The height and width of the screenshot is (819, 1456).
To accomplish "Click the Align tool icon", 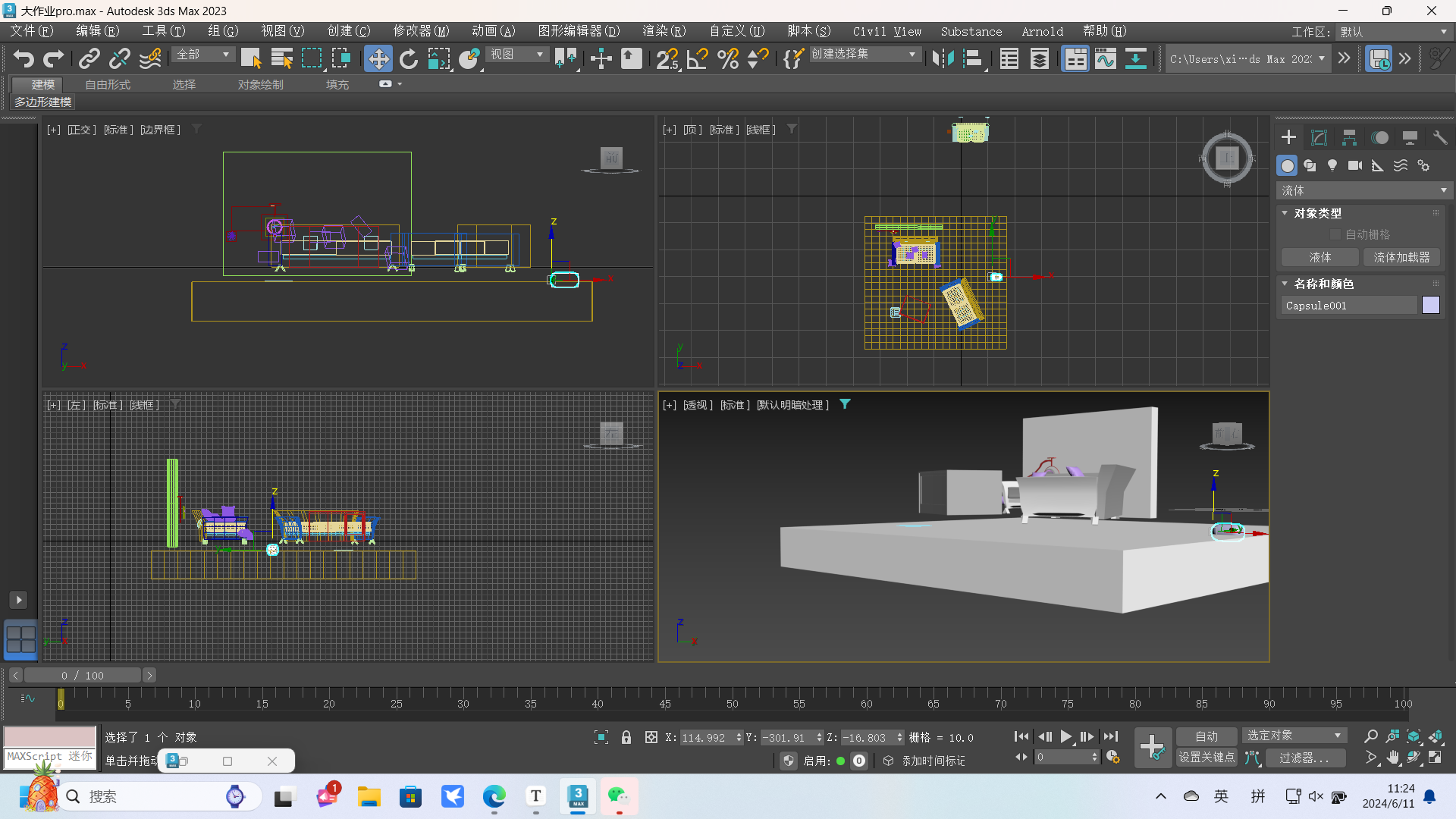I will tap(973, 58).
